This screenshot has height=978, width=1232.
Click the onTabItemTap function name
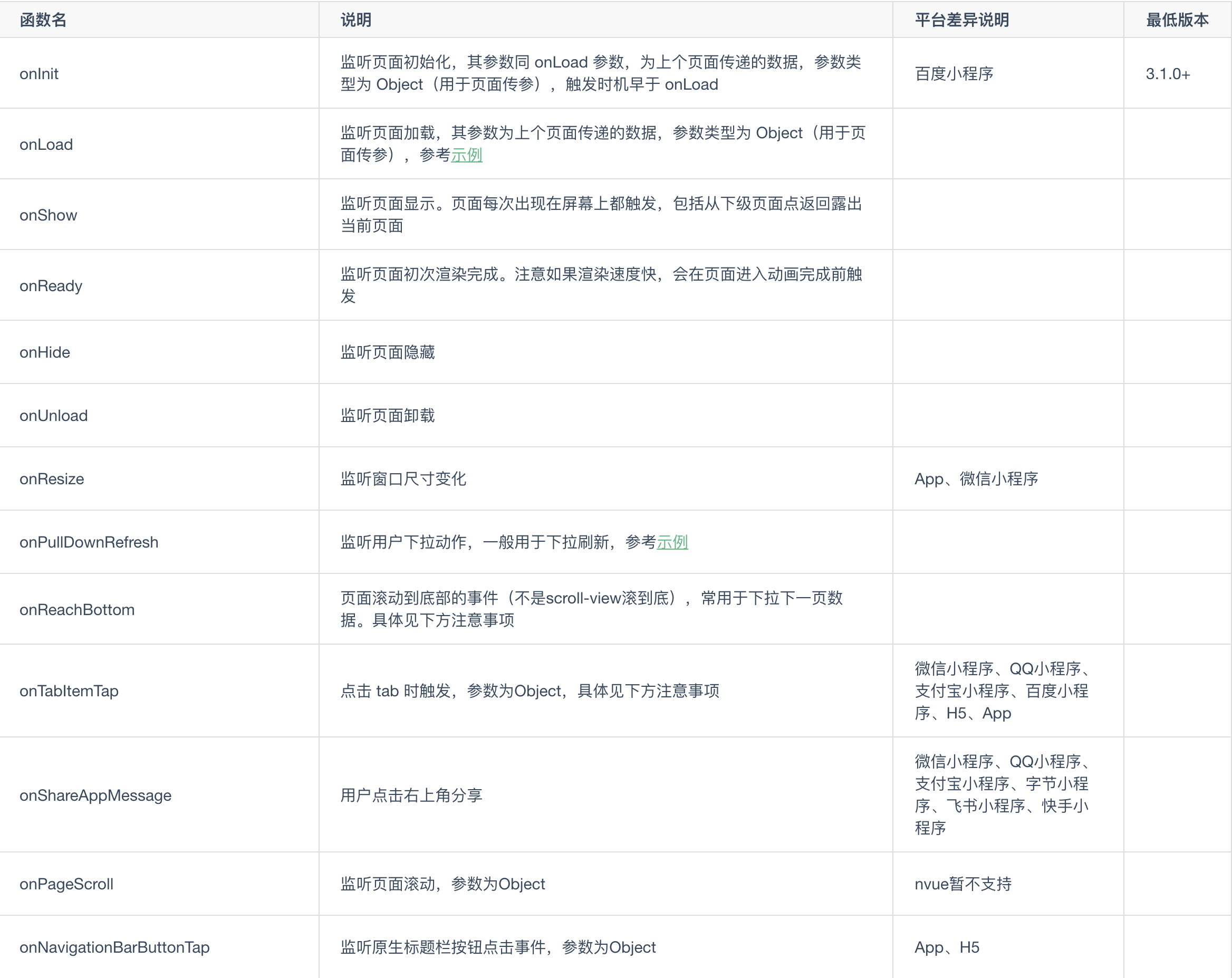click(x=69, y=691)
